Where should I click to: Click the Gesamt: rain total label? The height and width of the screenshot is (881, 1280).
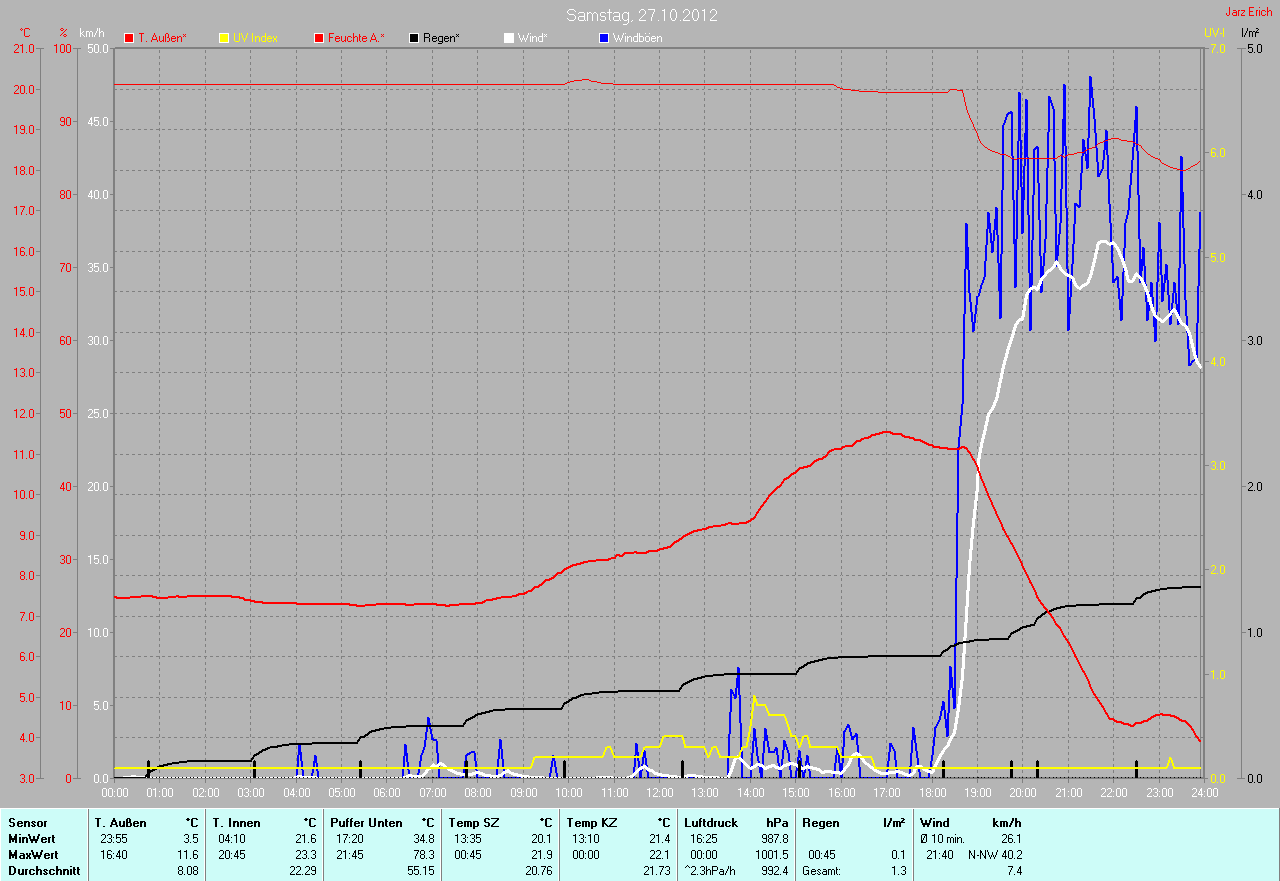(823, 871)
